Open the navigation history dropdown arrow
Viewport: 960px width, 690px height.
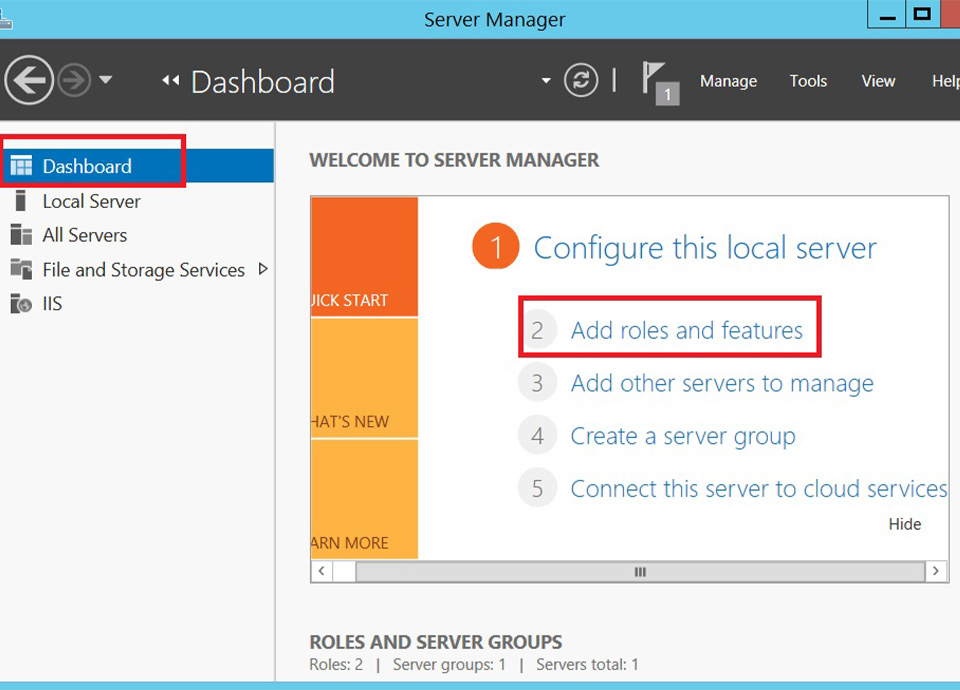click(x=106, y=80)
